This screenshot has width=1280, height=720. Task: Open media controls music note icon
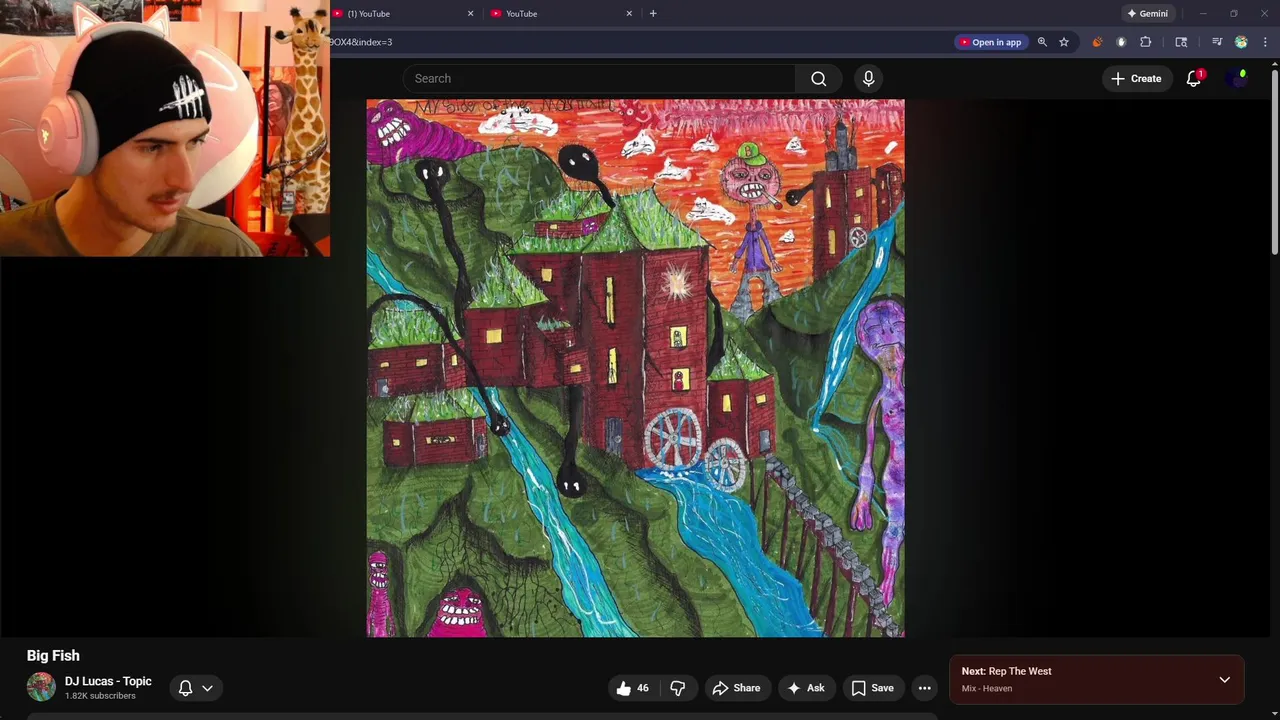(1217, 42)
